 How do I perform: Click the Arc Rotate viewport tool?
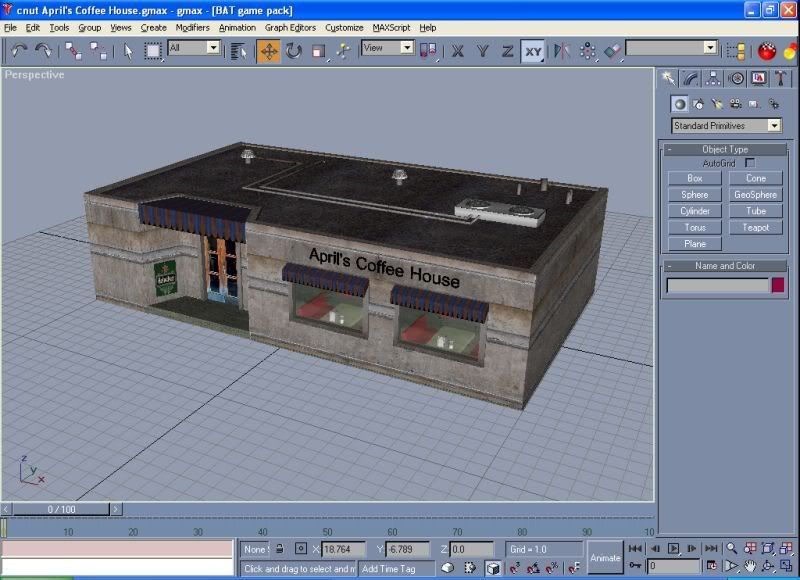[767, 566]
